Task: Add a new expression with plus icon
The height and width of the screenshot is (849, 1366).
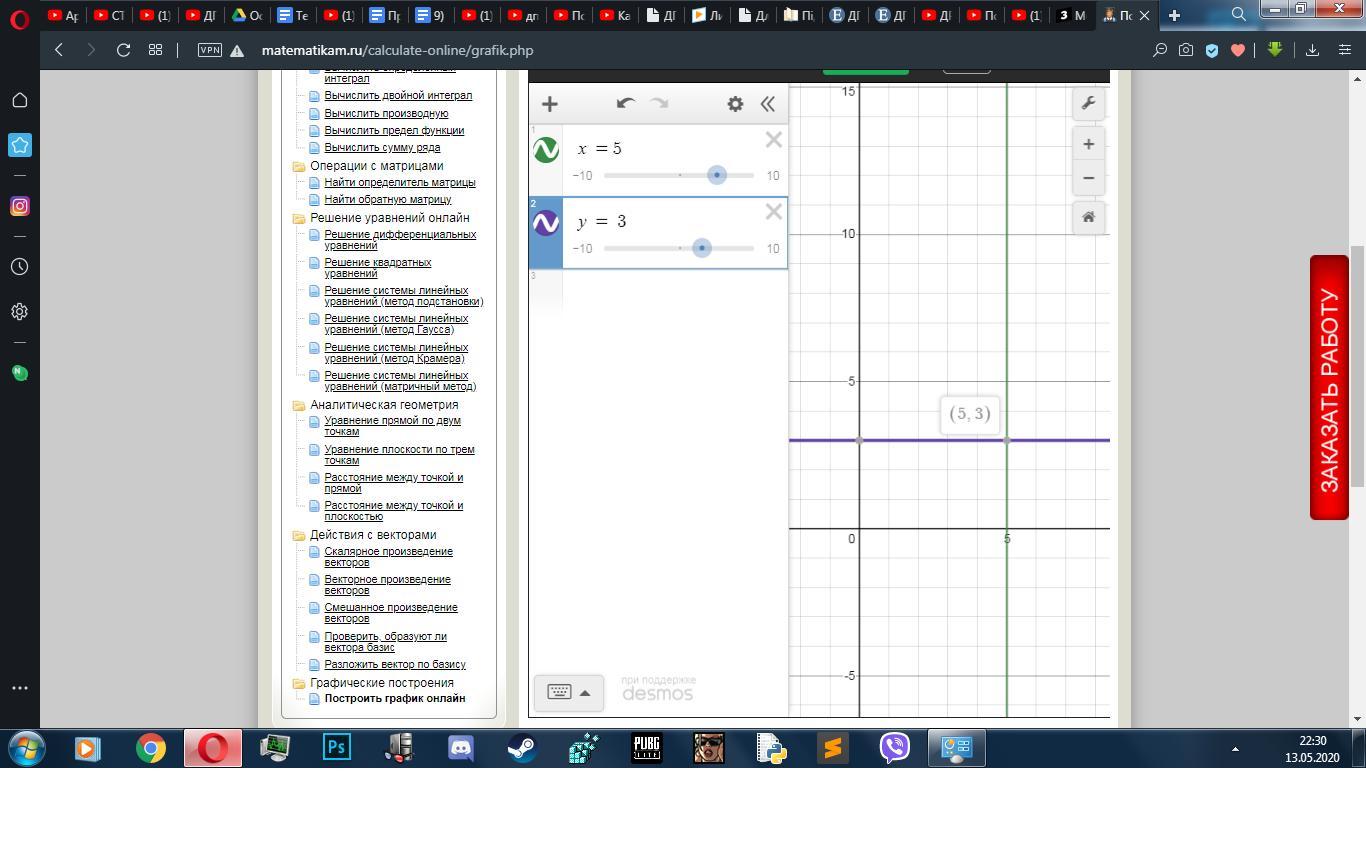Action: tap(549, 104)
